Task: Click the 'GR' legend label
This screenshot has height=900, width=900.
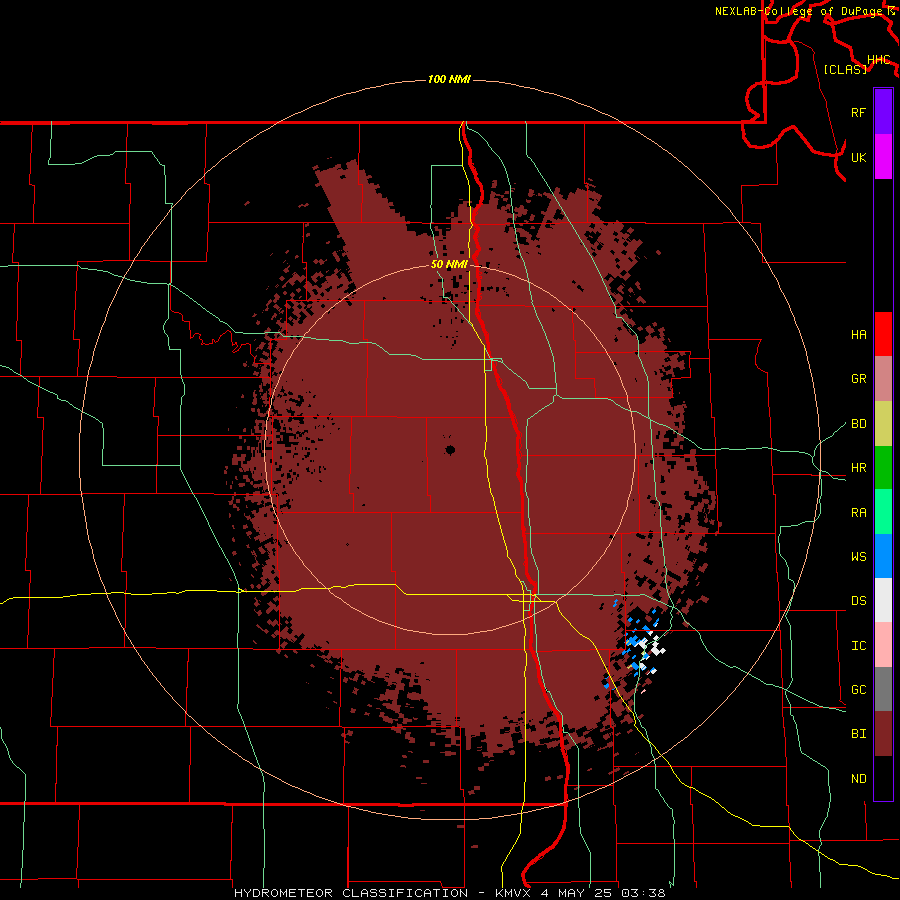Action: click(858, 379)
